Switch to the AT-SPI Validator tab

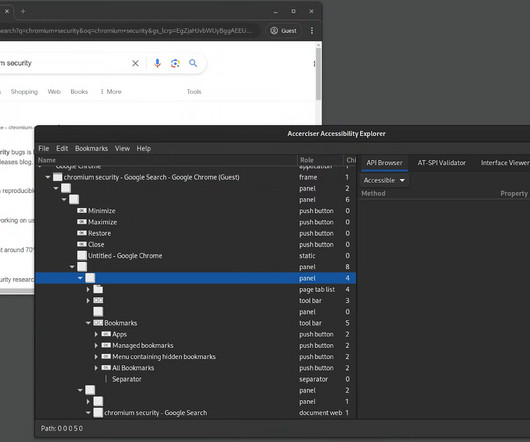point(441,163)
